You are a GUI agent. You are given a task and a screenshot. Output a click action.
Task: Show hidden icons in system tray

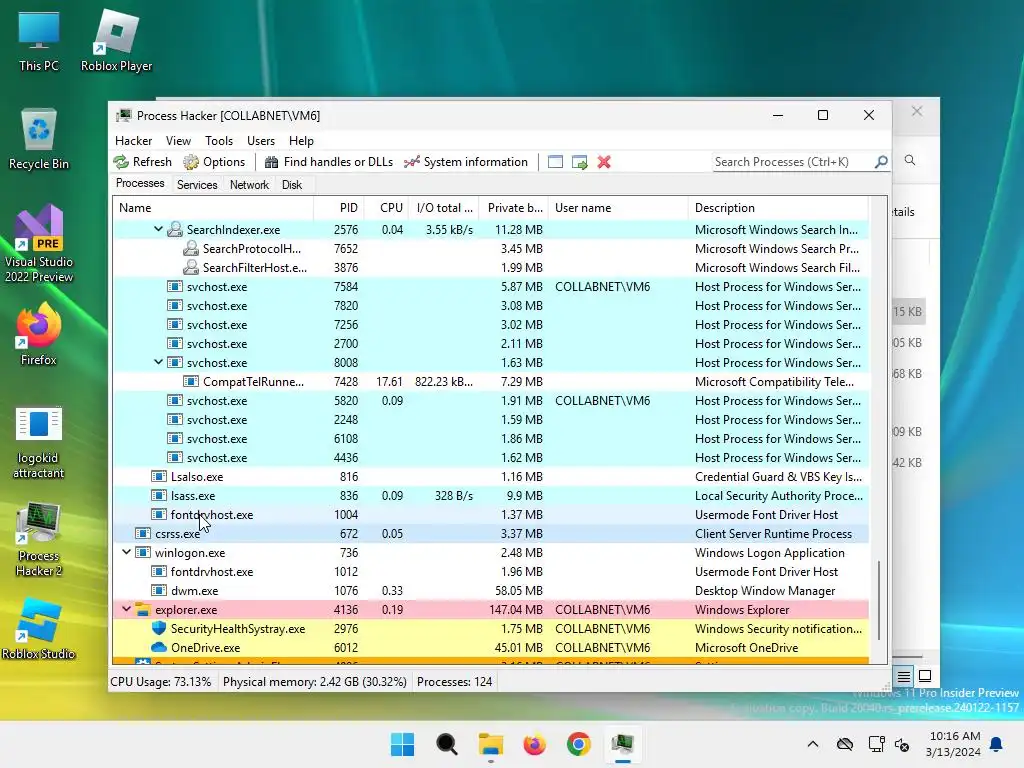pyautogui.click(x=812, y=744)
